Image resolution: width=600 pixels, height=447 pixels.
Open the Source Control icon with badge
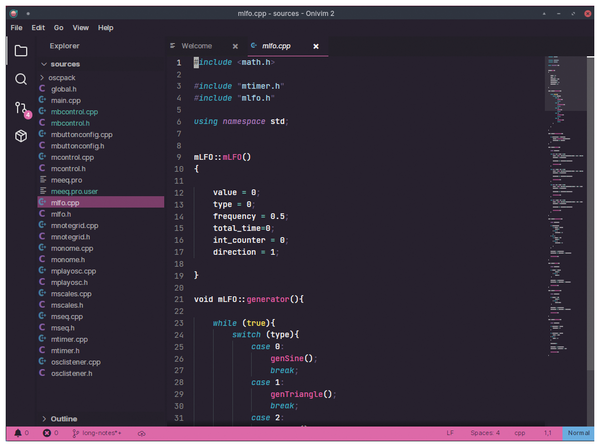point(22,109)
